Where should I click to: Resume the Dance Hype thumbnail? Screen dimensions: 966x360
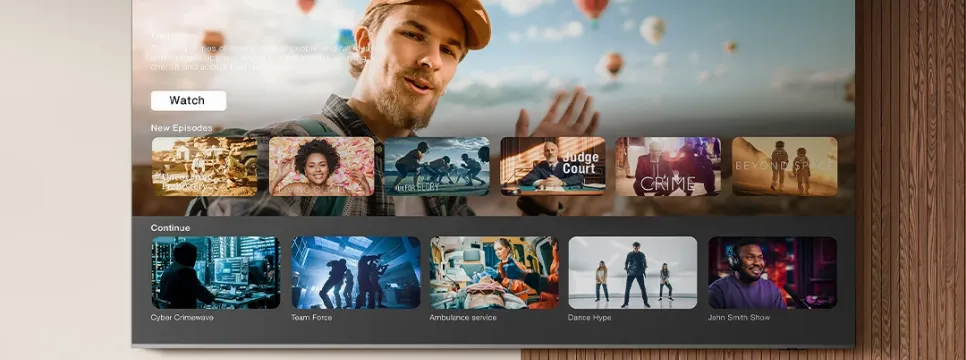(633, 272)
